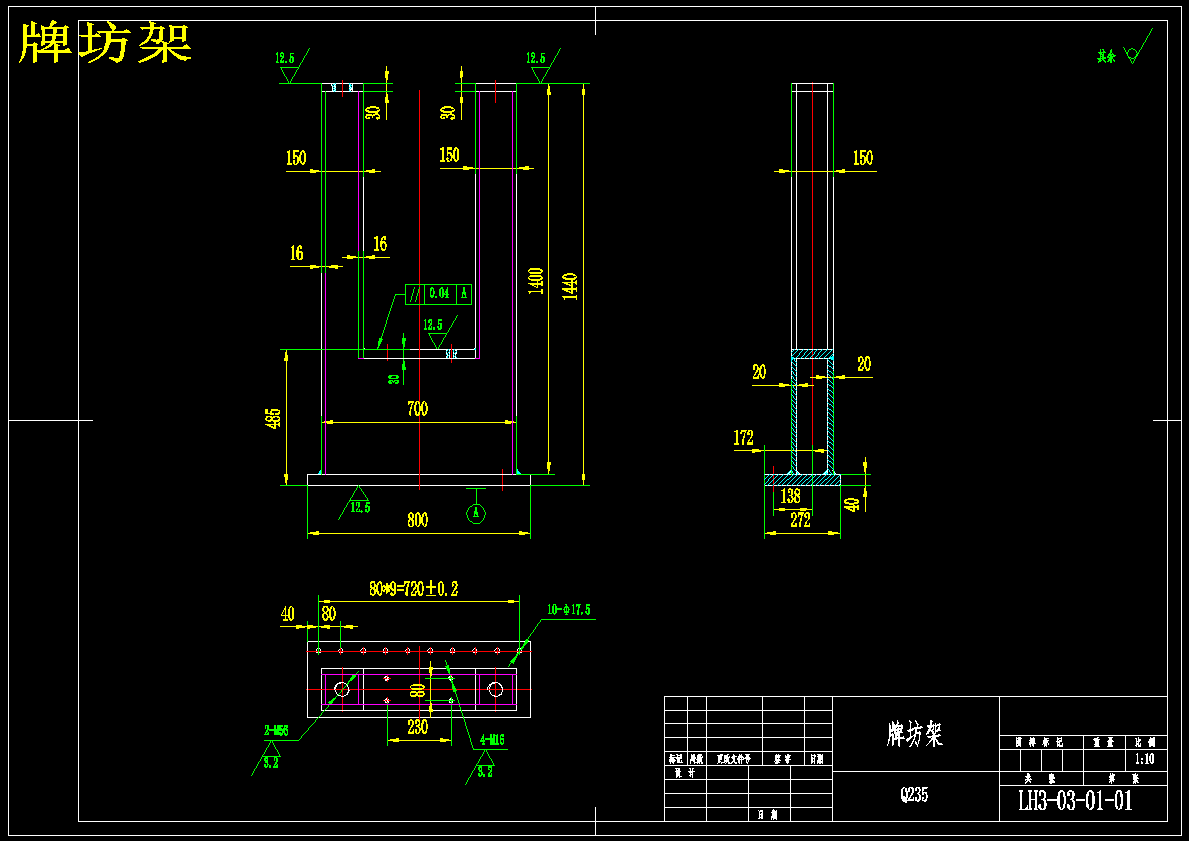This screenshot has height=841, width=1189.
Task: Select the 1400 height dimension
Action: [536, 281]
